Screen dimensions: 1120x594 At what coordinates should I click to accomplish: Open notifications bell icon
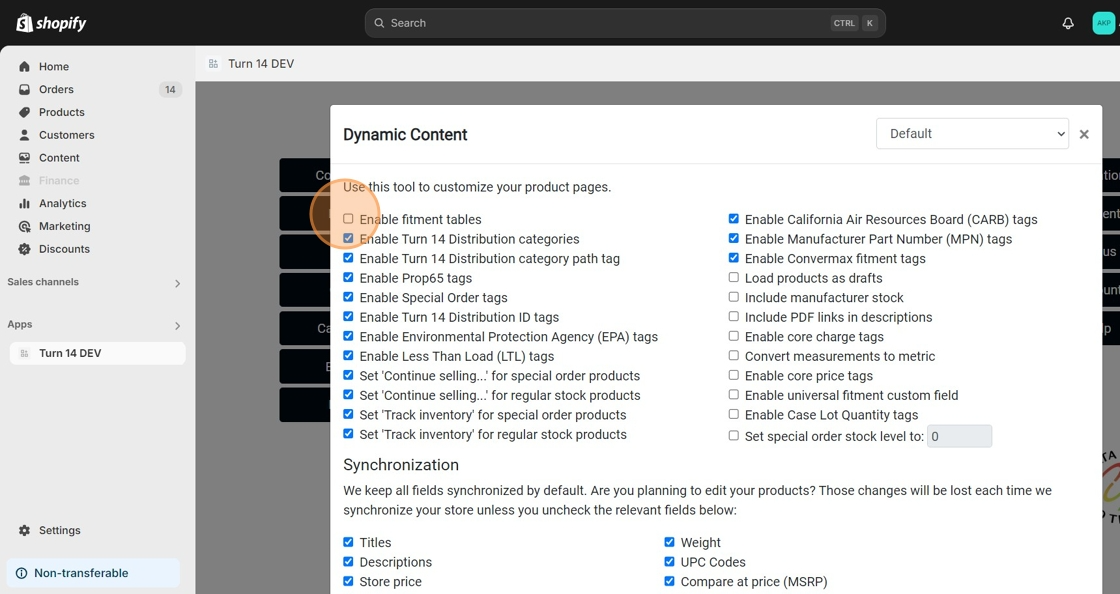[x=1068, y=23]
